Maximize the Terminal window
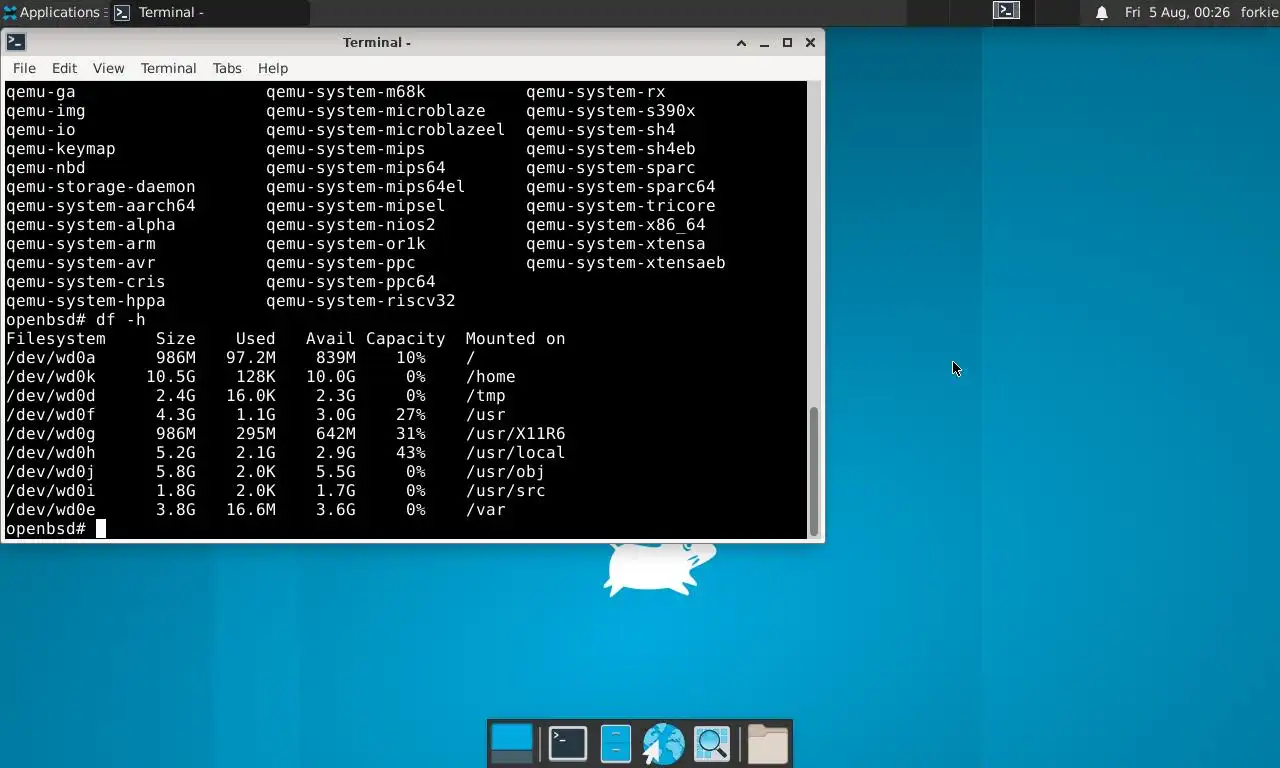This screenshot has height=768, width=1280. 787,42
